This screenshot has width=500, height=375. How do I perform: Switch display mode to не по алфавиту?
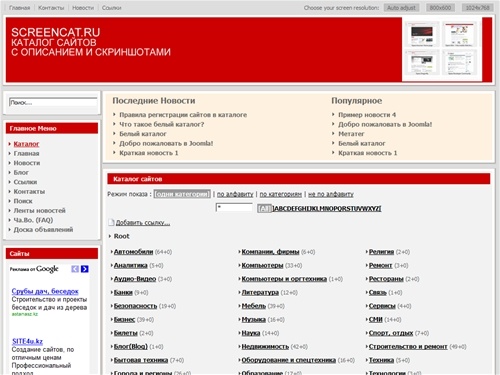(331, 194)
